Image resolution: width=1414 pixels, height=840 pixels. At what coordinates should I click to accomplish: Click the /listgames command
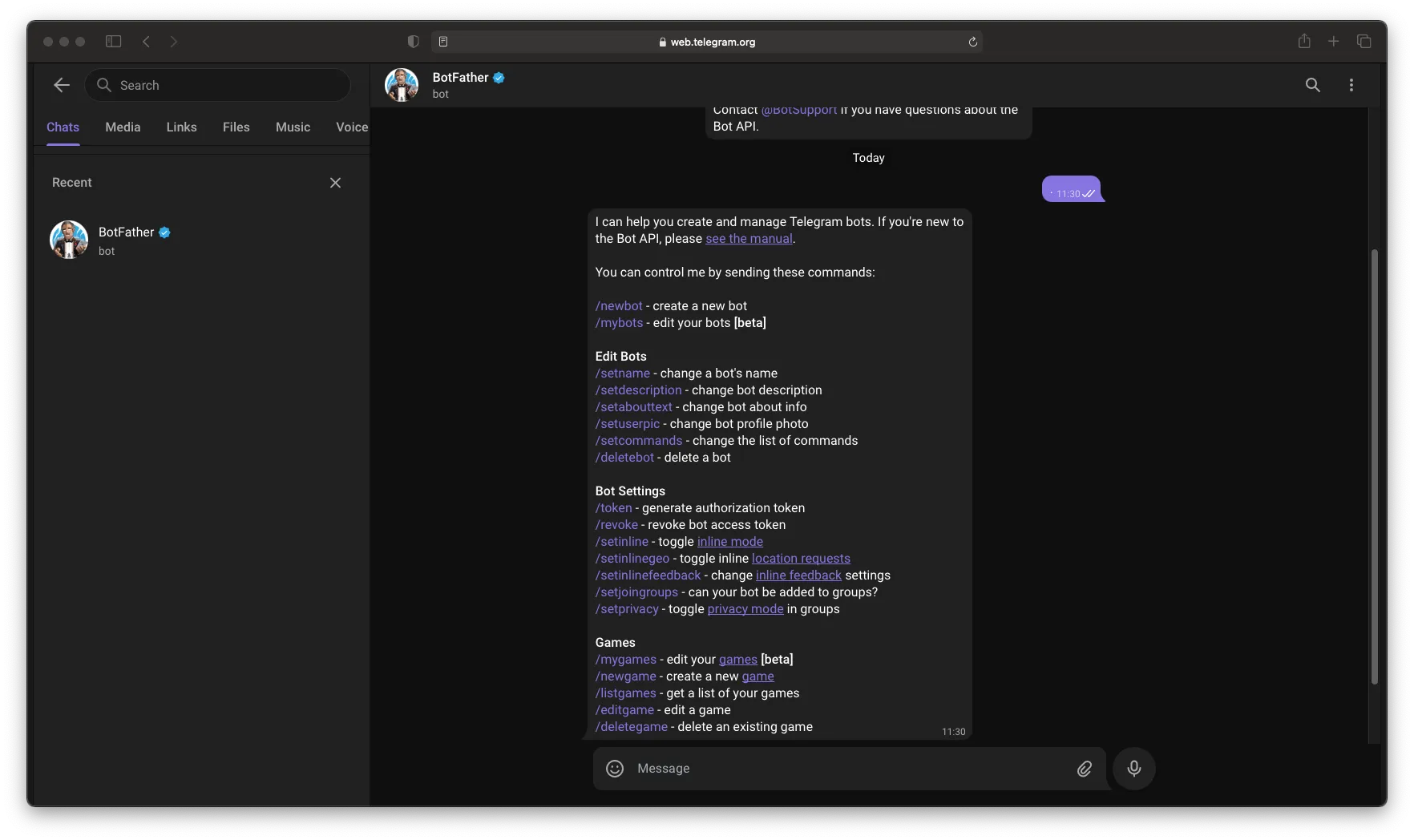[x=626, y=693]
